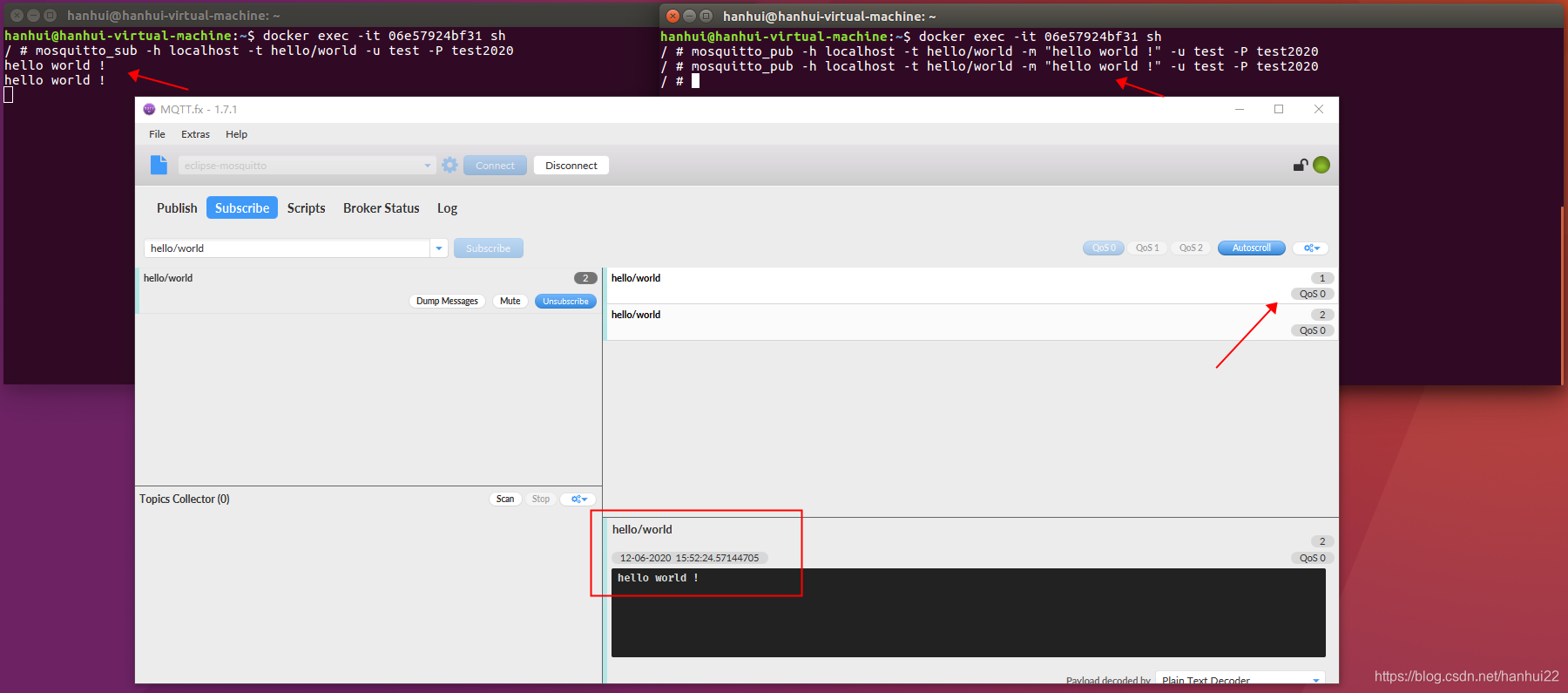Close the left terminal window
The image size is (1568, 693).
pyautogui.click(x=17, y=16)
